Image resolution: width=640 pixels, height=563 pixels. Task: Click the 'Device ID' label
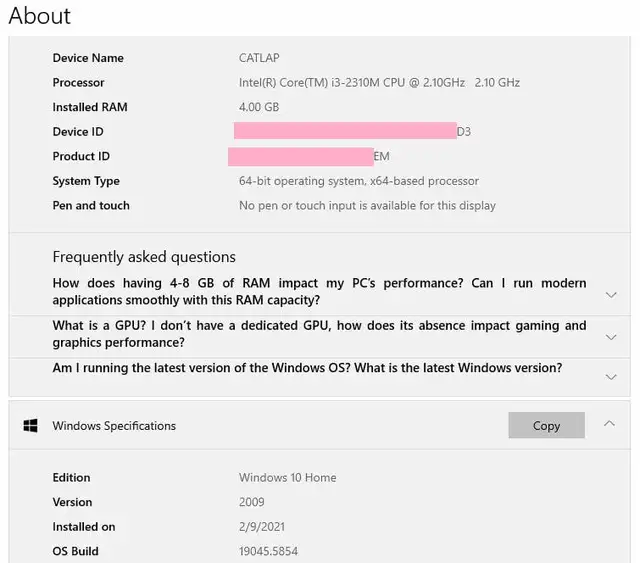point(78,131)
